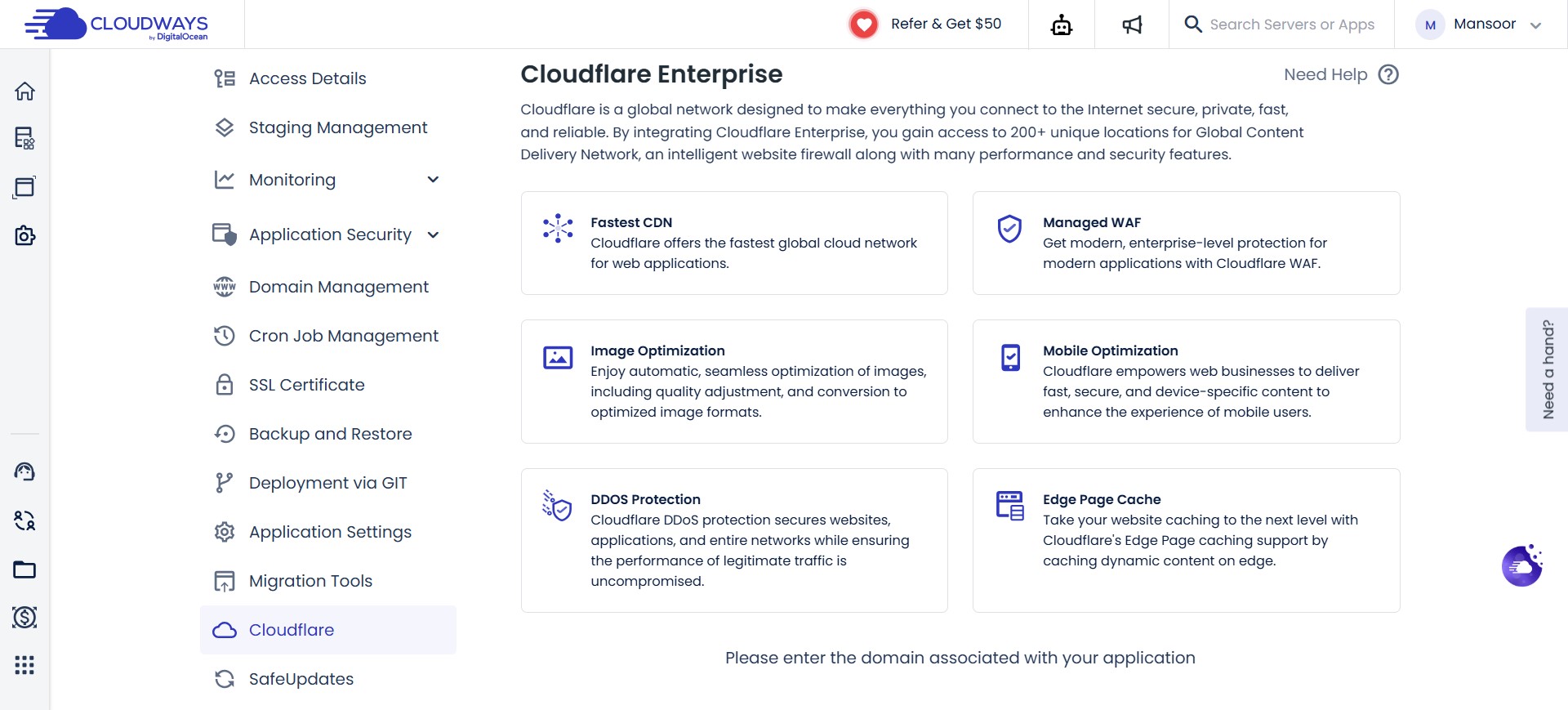Viewport: 1568px width, 710px height.
Task: Open the applications window icon in left rail
Action: tap(24, 187)
